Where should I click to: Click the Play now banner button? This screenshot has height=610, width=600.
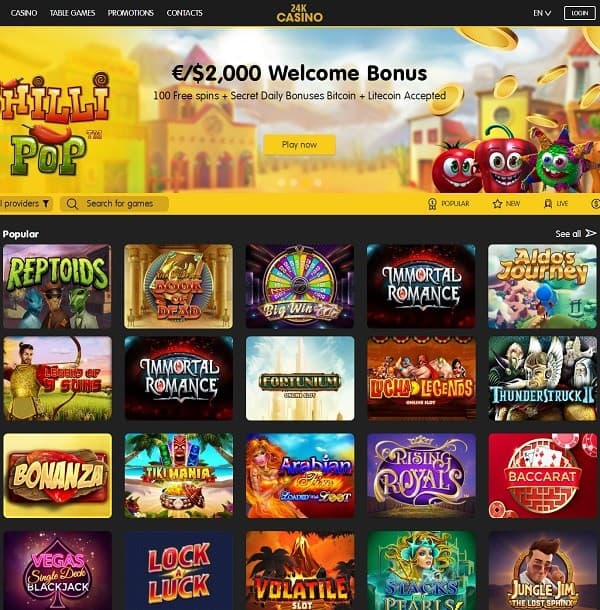pyautogui.click(x=300, y=145)
